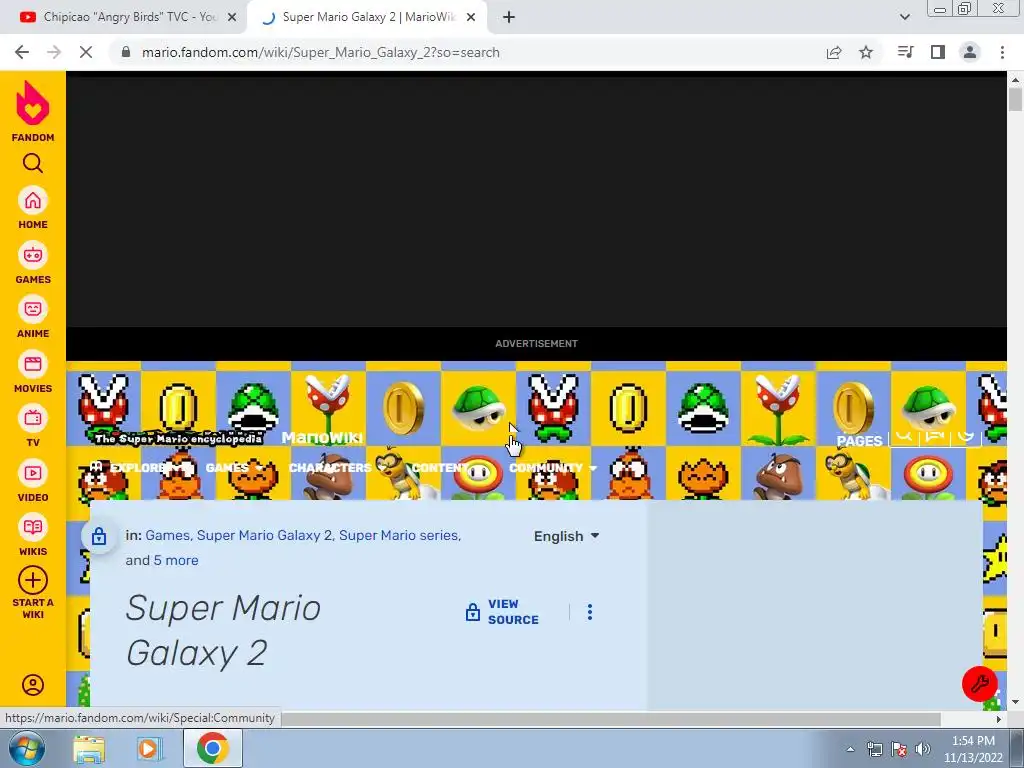The width and height of the screenshot is (1024, 768).
Task: Open the Super Mario series category link
Action: click(398, 536)
